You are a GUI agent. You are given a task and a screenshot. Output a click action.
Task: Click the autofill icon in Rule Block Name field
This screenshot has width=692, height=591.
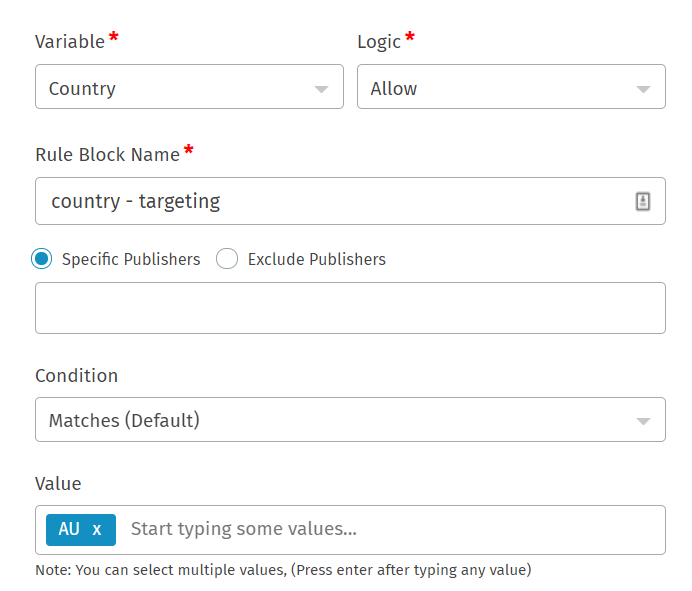coord(643,201)
